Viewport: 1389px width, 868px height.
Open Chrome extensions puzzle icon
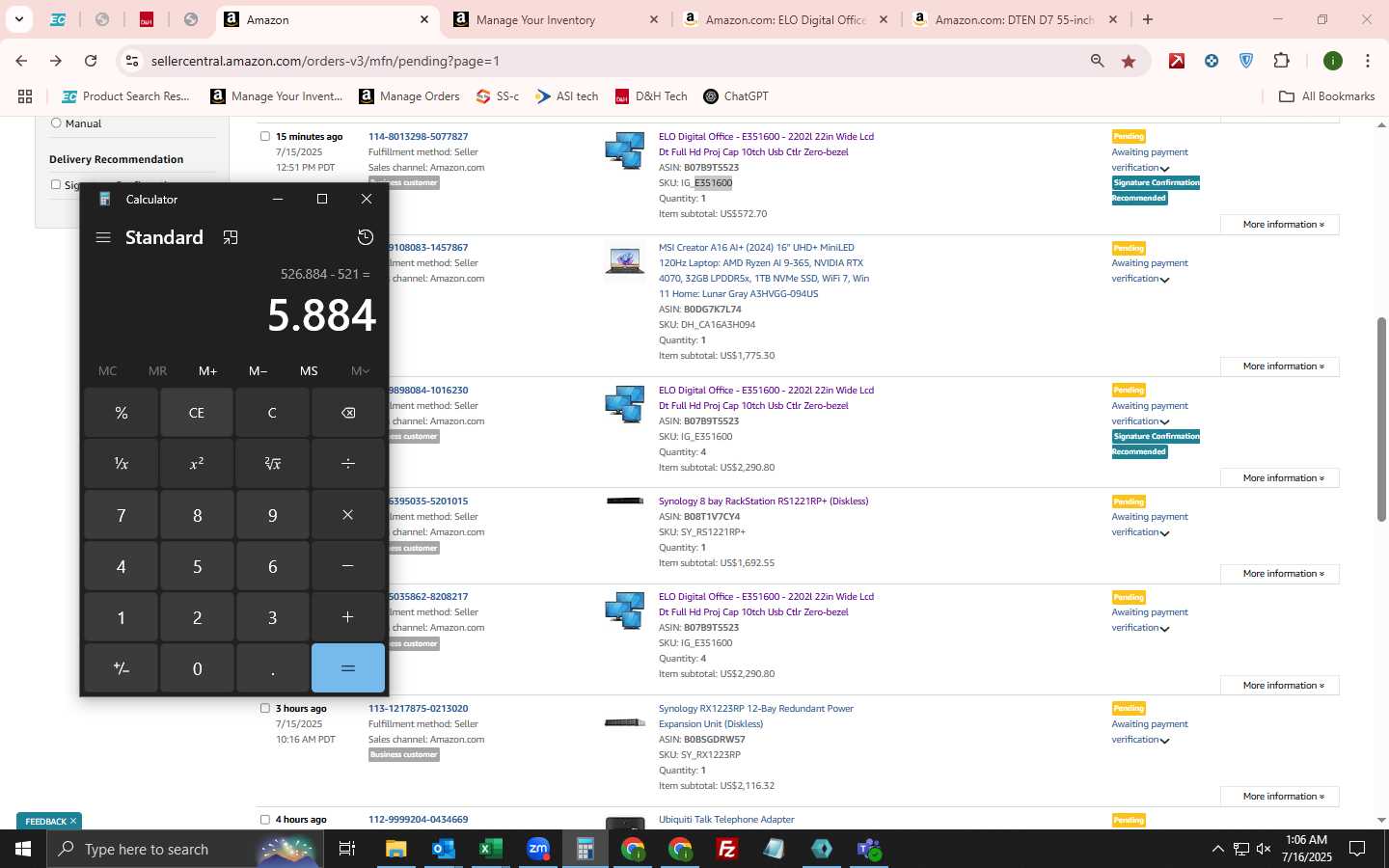(x=1281, y=61)
